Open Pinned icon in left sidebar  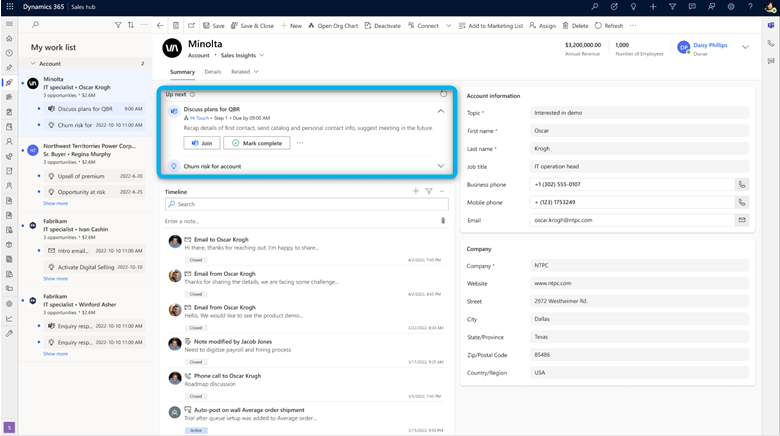pos(9,68)
